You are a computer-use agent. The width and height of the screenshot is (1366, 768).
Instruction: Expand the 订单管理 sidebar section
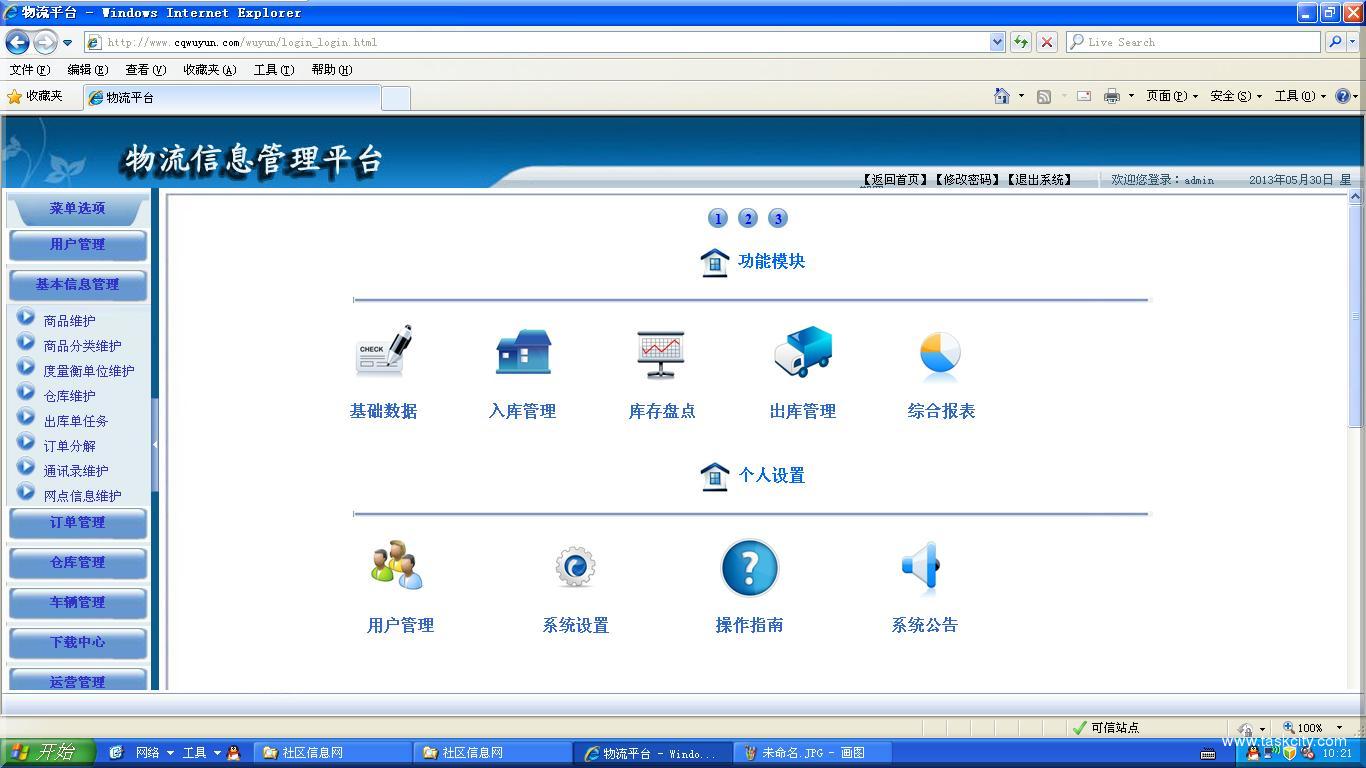pyautogui.click(x=78, y=523)
